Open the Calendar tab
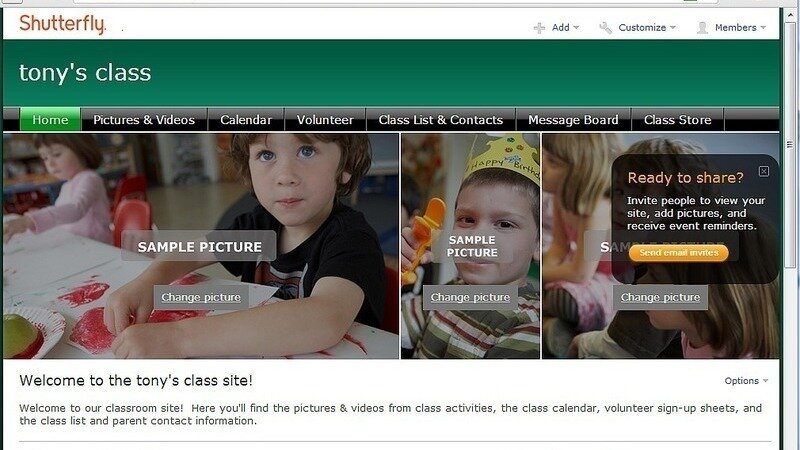The width and height of the screenshot is (800, 450). [246, 120]
